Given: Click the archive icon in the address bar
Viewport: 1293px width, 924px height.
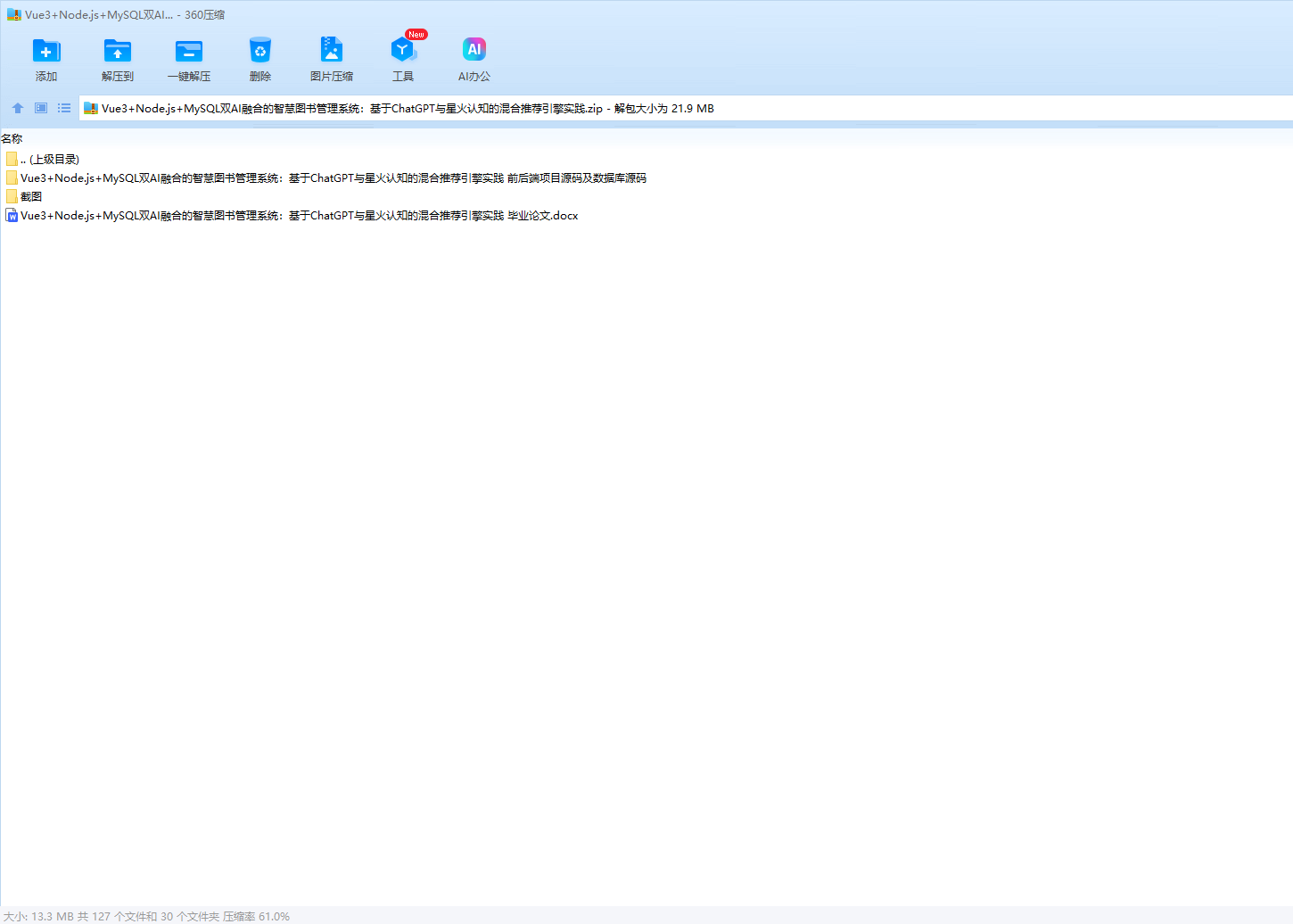Looking at the screenshot, I should (x=90, y=109).
